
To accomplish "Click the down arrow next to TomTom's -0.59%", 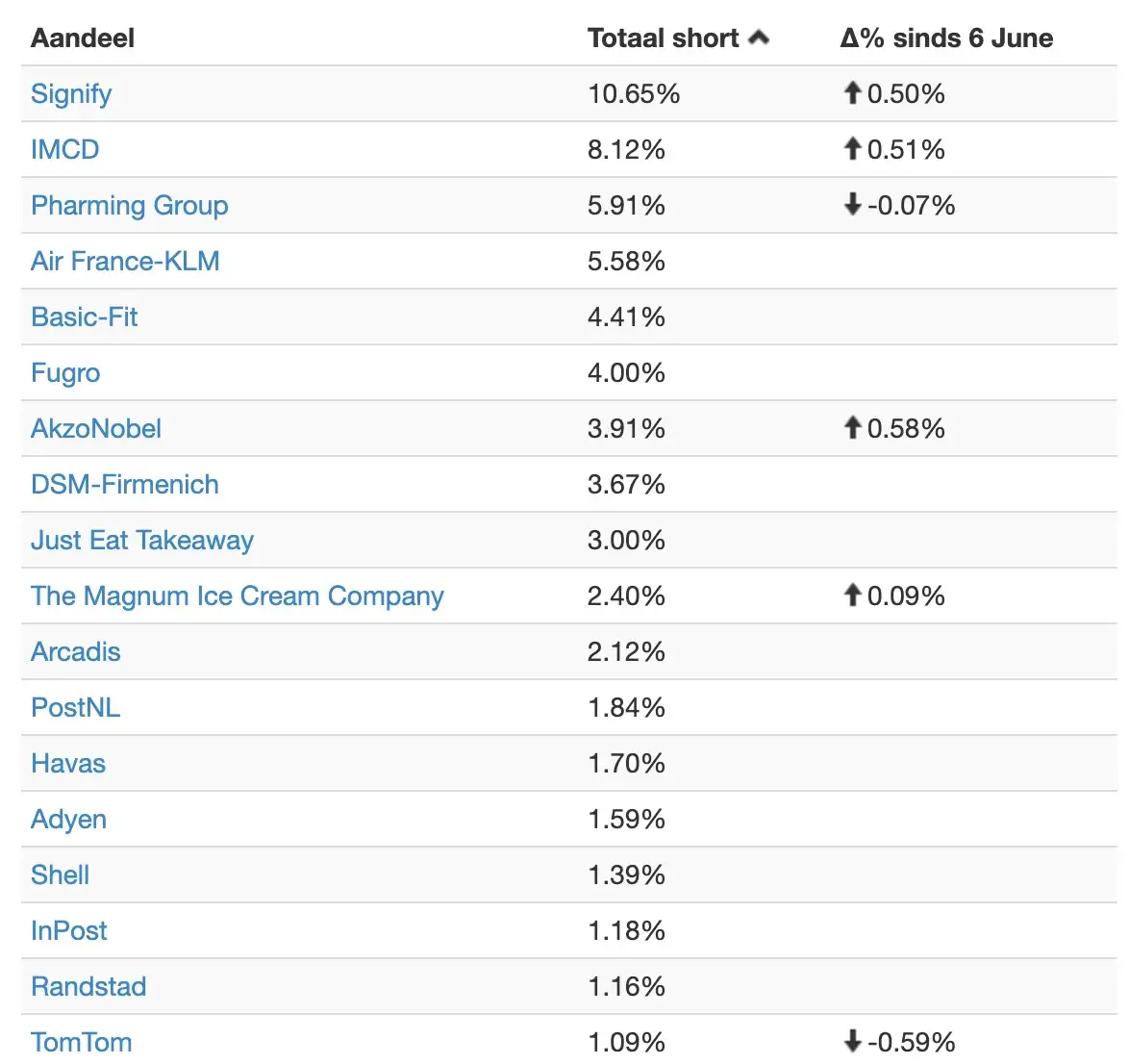I will point(852,1041).
